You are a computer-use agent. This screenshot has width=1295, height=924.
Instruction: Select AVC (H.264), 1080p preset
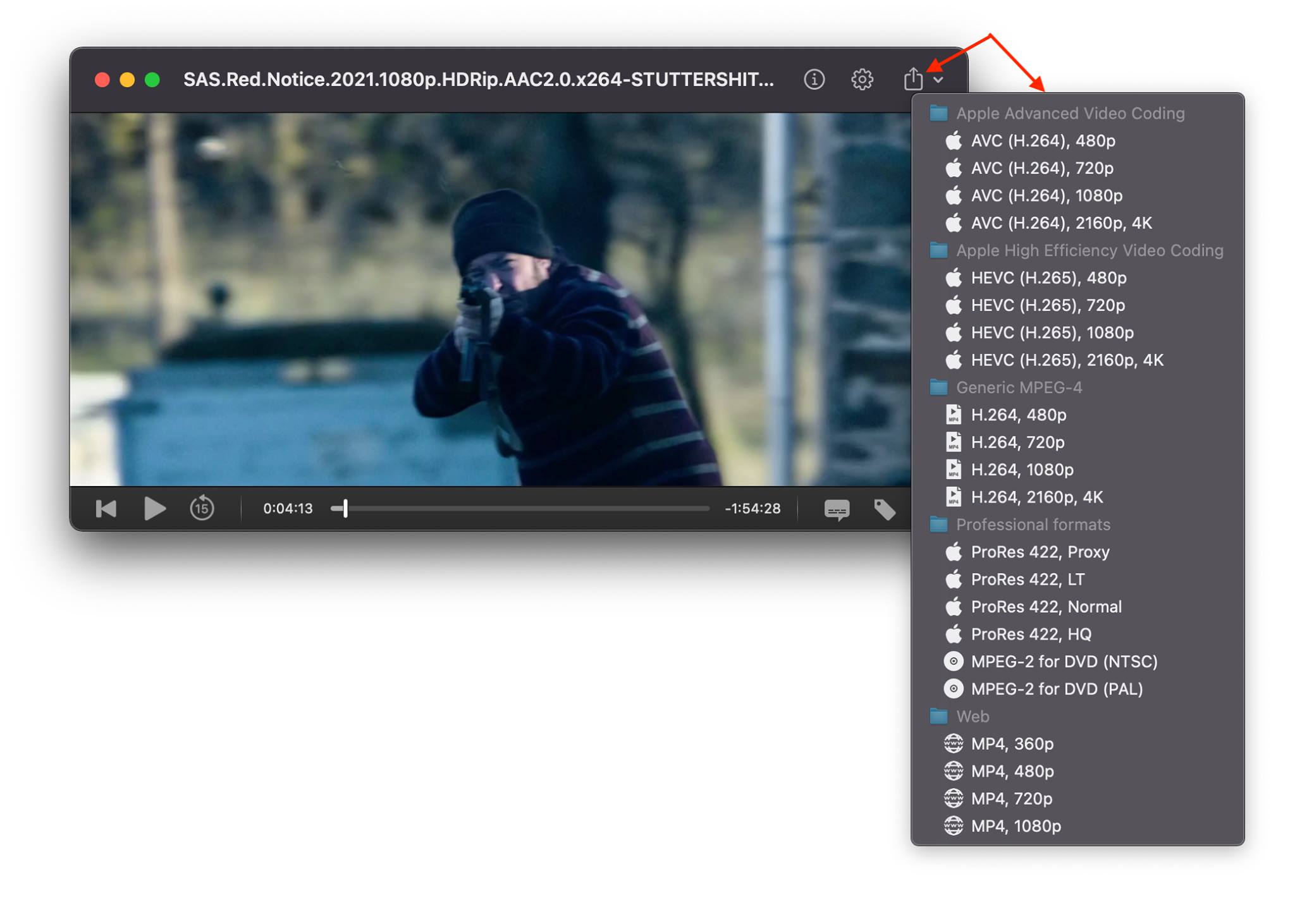click(1046, 196)
